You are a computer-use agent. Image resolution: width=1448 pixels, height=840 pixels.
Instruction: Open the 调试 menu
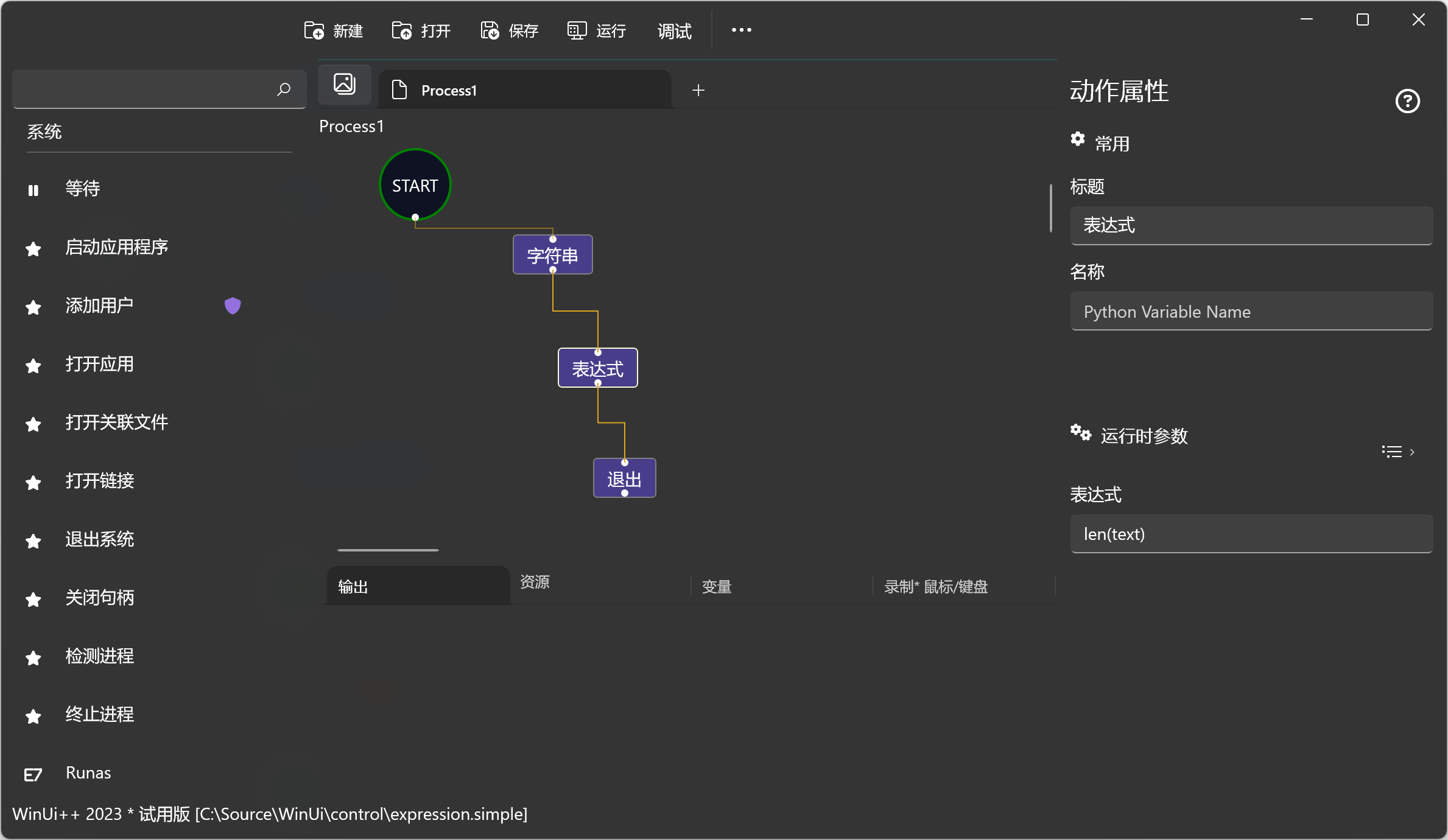point(673,31)
